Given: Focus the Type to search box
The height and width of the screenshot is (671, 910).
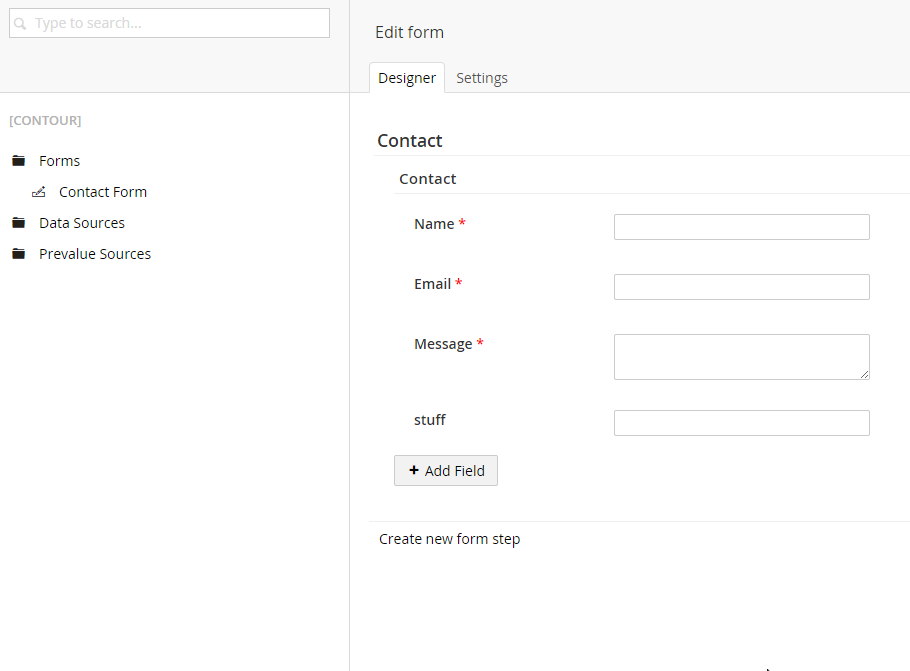Looking at the screenshot, I should click(x=169, y=23).
